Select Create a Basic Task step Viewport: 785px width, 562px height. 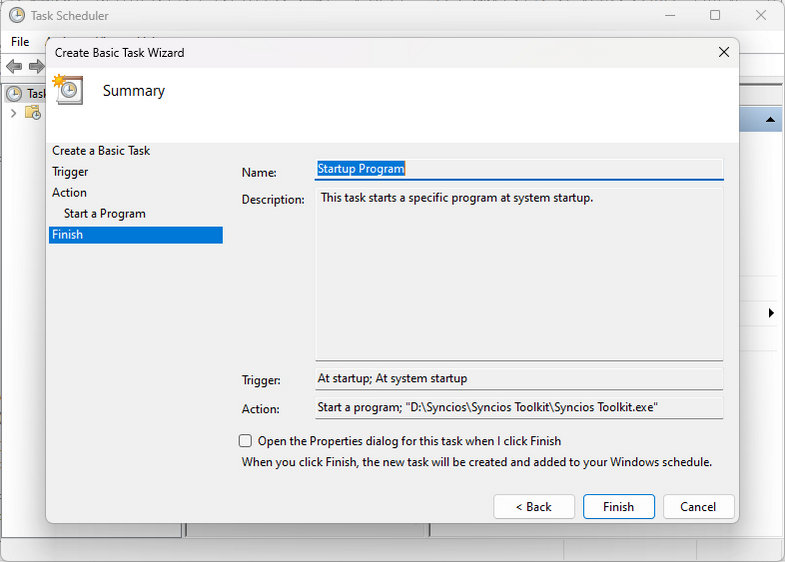101,151
